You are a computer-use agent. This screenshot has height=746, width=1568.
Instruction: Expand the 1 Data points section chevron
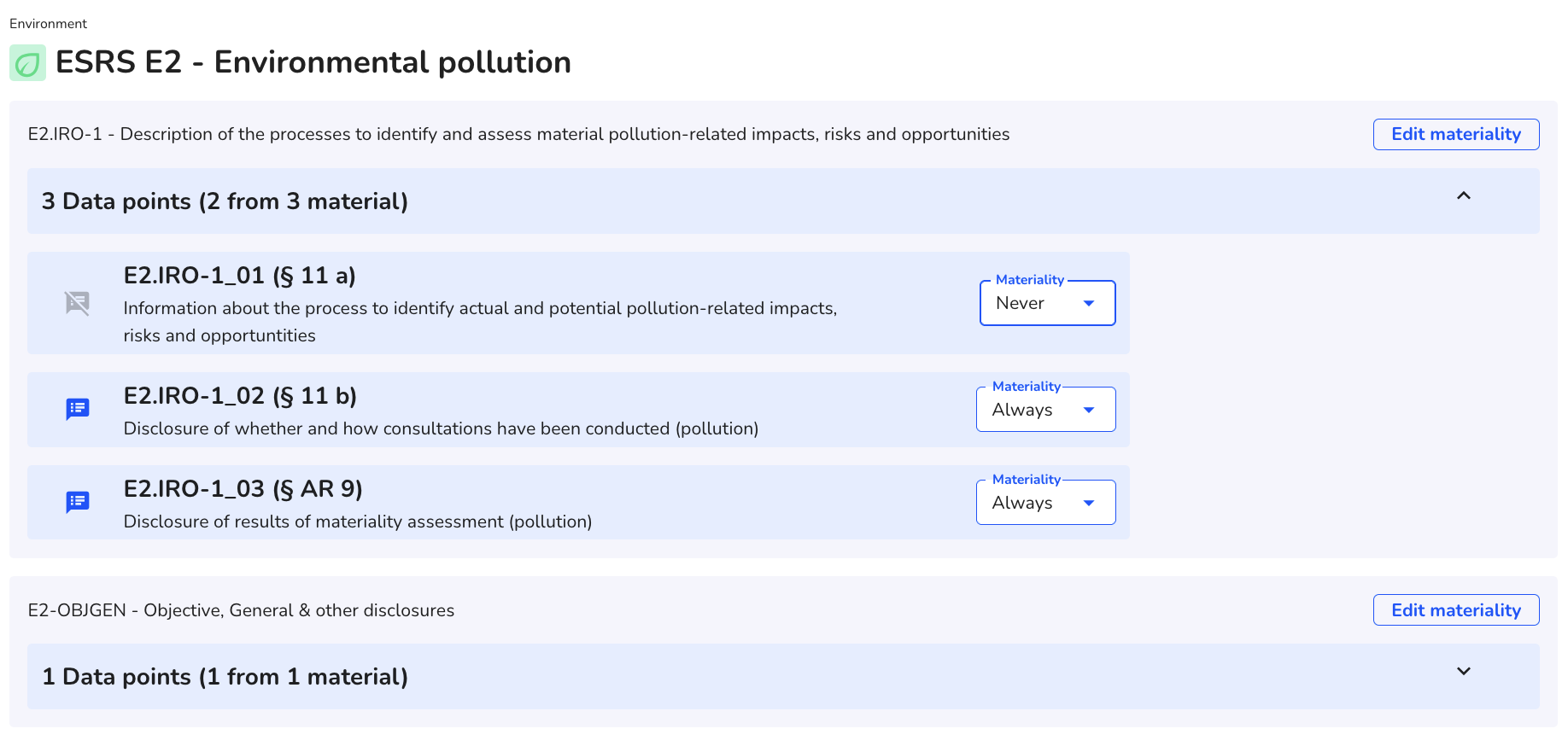1464,672
